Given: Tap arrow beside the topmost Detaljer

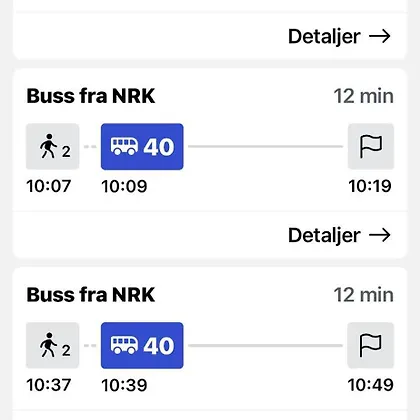Looking at the screenshot, I should [x=380, y=36].
